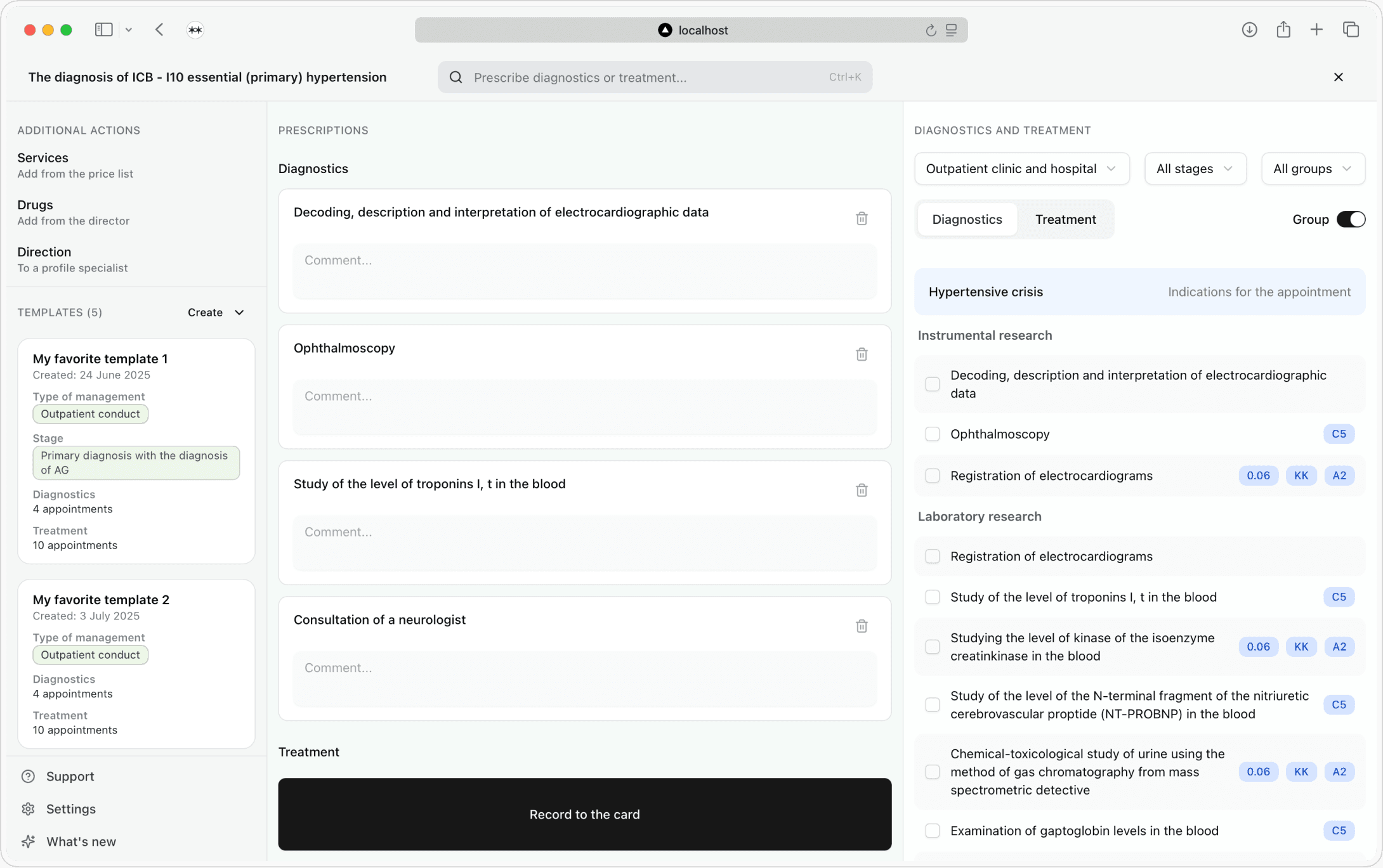
Task: Click the Support question mark icon
Action: [x=28, y=776]
